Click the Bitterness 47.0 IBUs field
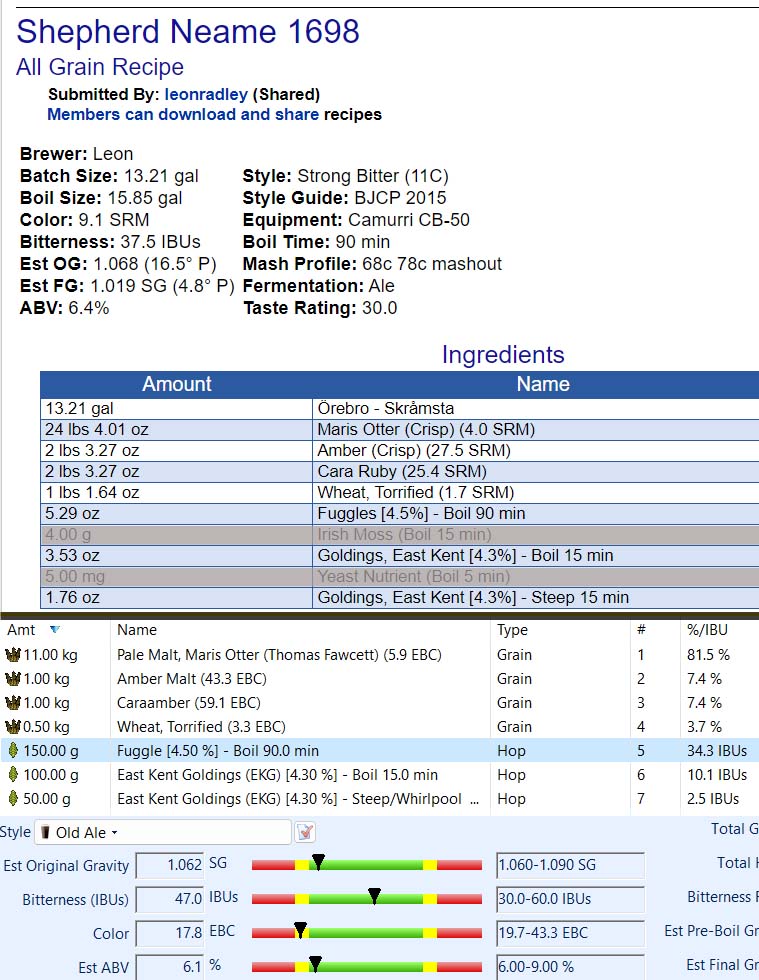 [x=169, y=899]
